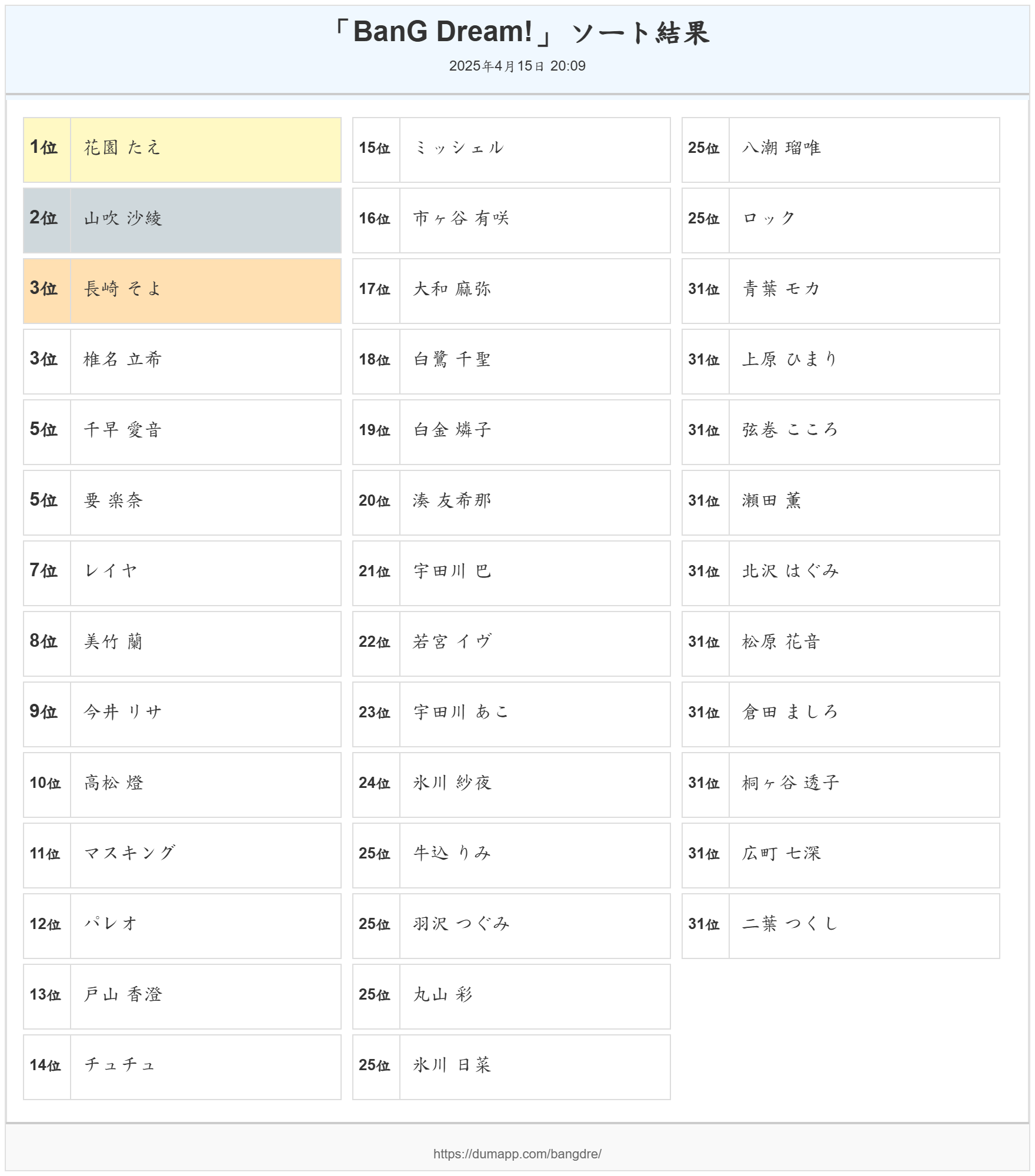The image size is (1035, 1176).
Task: Click 美竹 蘭 ranked 8位
Action: point(113,642)
